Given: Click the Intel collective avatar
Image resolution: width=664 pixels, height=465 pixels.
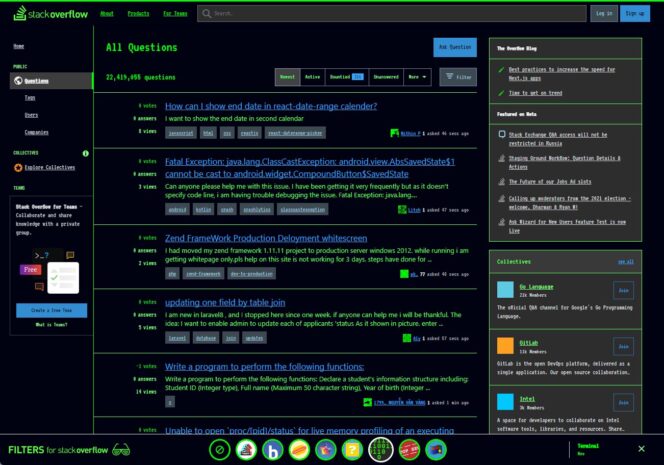Looking at the screenshot, I should tap(505, 401).
